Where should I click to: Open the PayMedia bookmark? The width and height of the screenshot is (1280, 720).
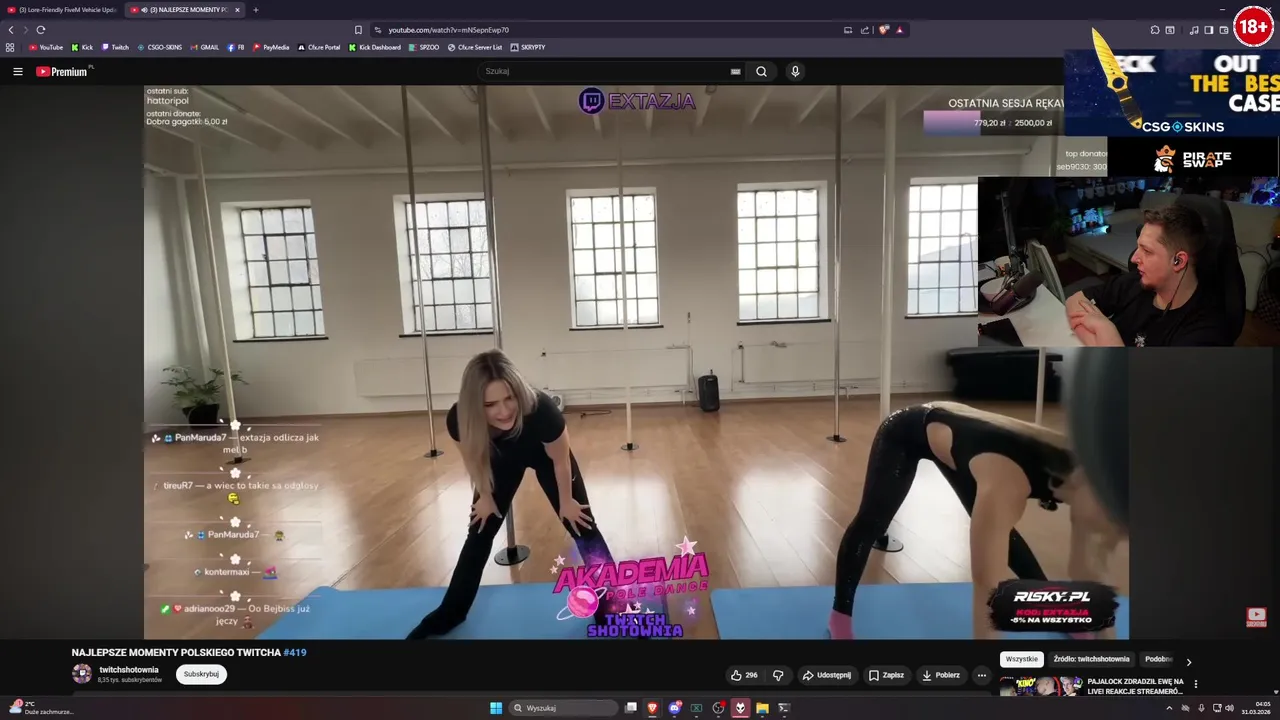pyautogui.click(x=271, y=47)
